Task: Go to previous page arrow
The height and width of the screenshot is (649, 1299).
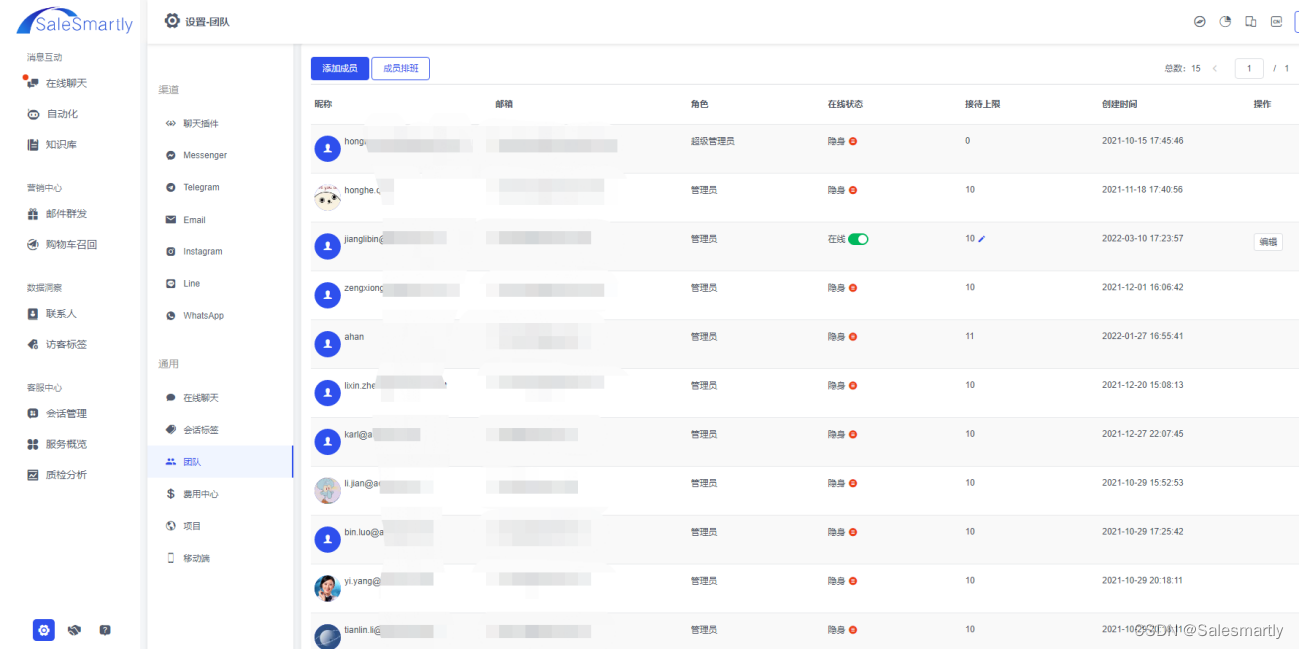Action: point(1214,68)
